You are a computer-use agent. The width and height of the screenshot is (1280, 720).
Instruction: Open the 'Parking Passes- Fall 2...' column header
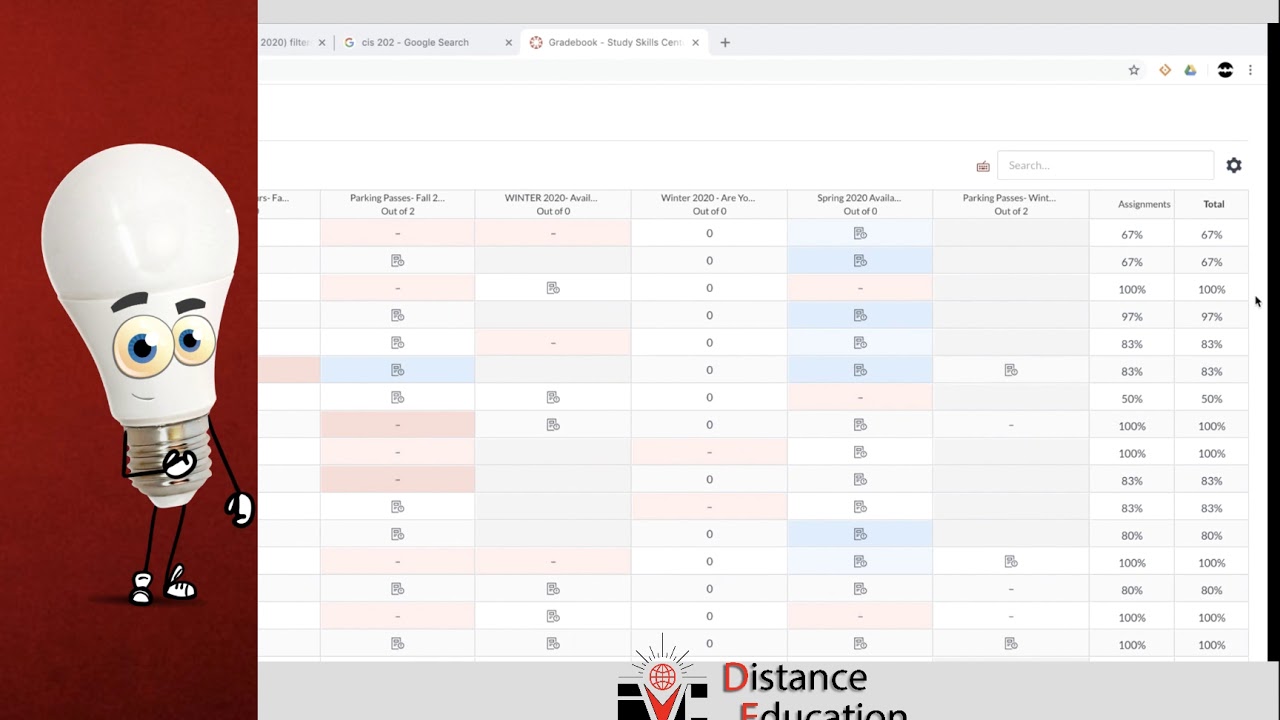tap(397, 204)
